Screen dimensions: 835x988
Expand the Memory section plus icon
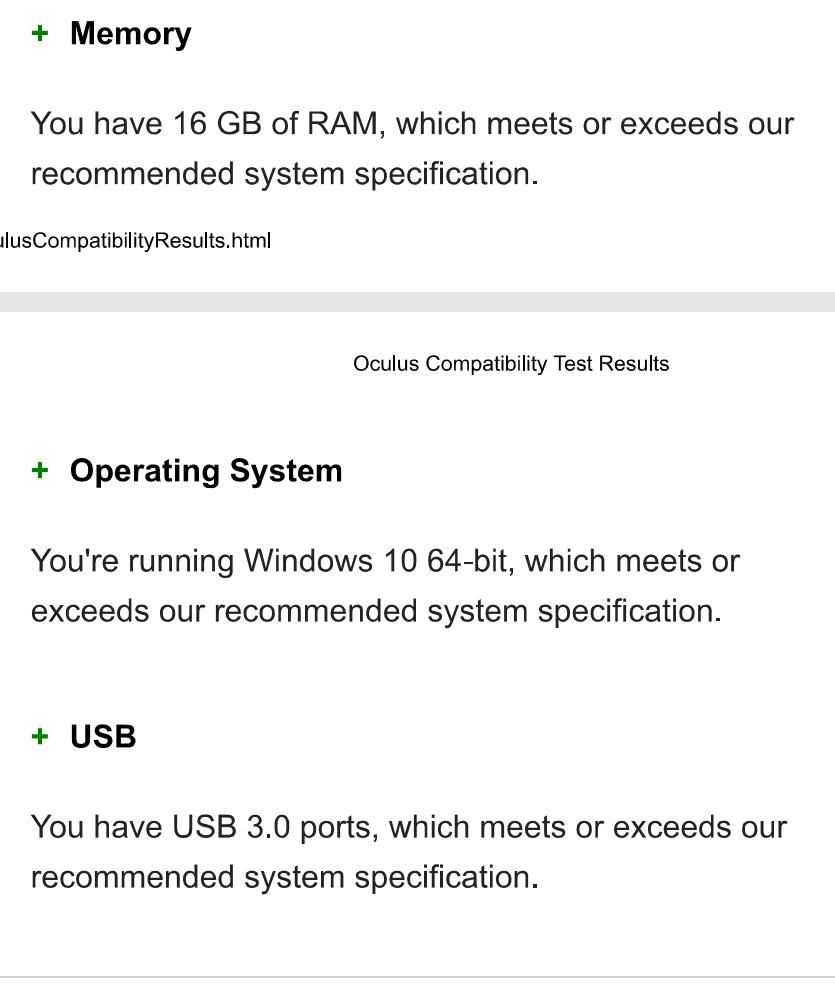pyautogui.click(x=40, y=33)
